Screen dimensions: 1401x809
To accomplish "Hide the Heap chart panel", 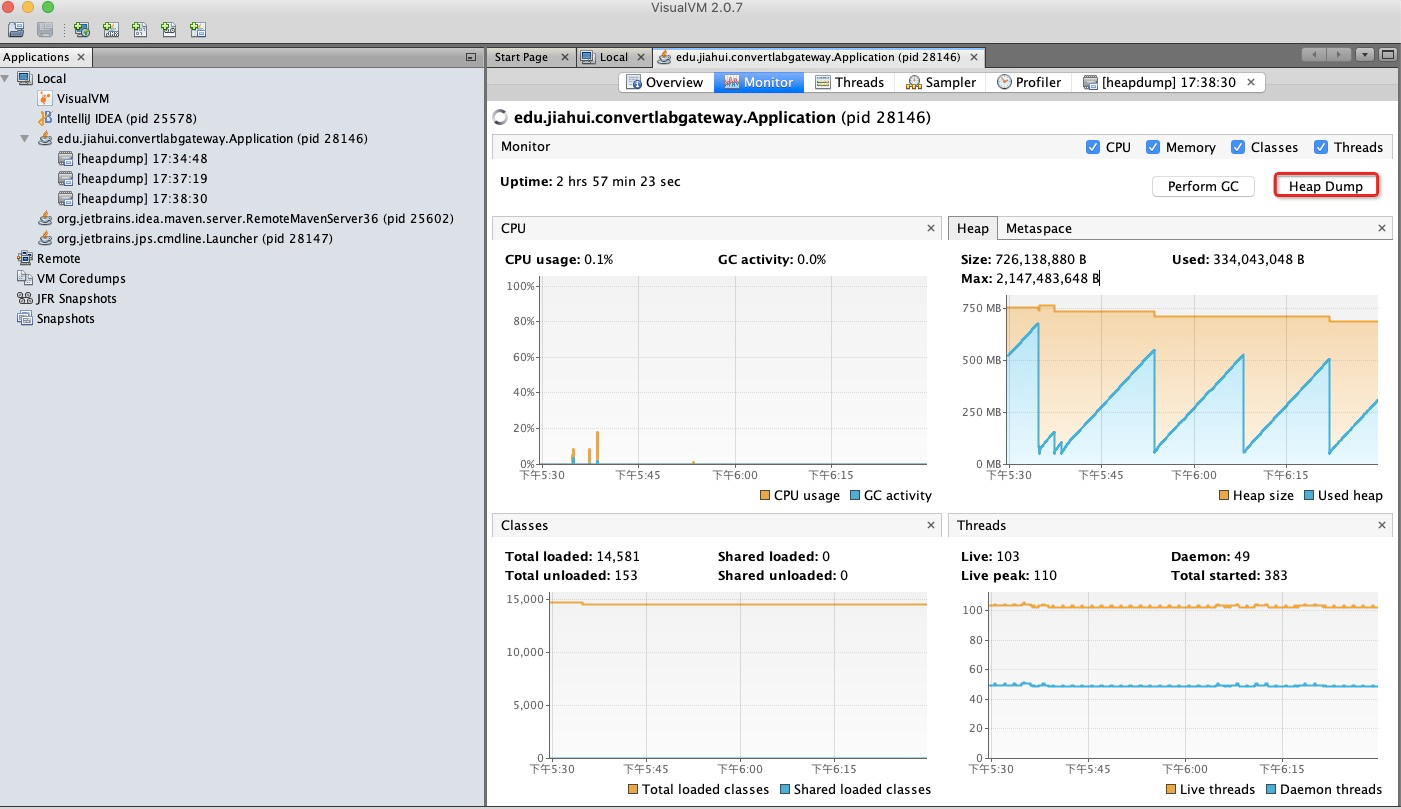I will point(1383,229).
